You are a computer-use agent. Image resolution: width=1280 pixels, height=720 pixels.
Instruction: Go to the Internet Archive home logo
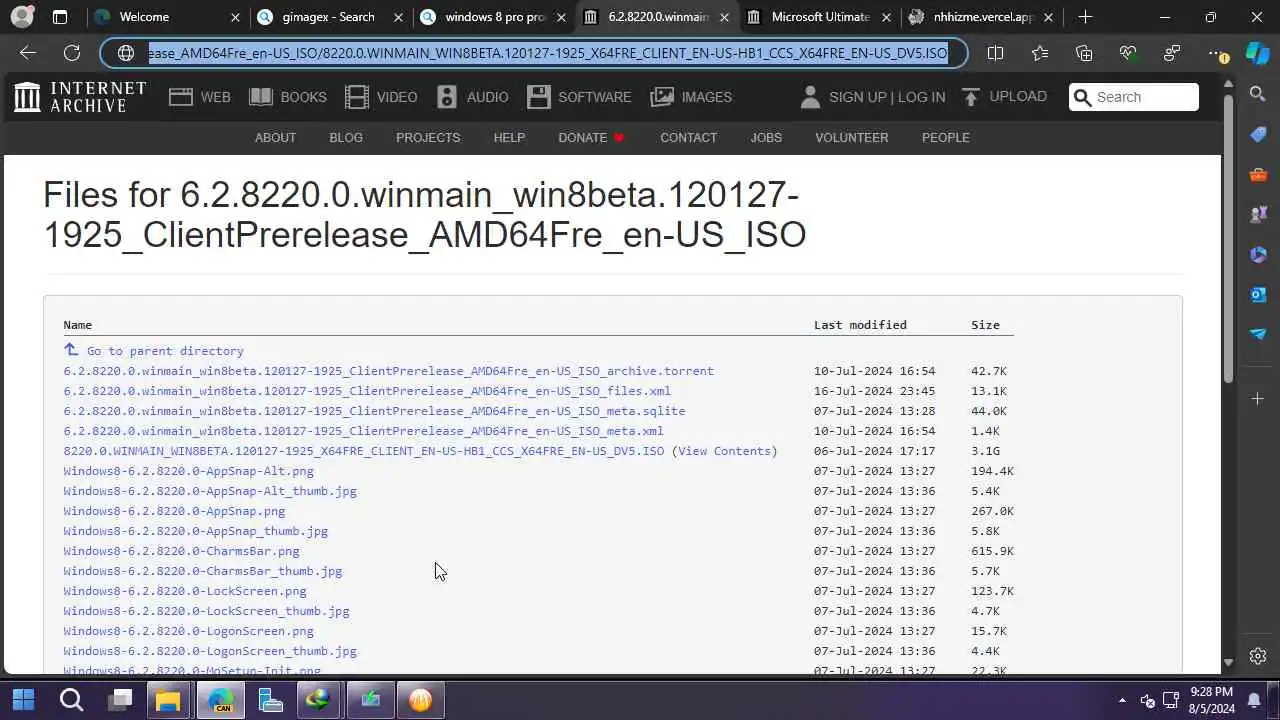coord(80,97)
